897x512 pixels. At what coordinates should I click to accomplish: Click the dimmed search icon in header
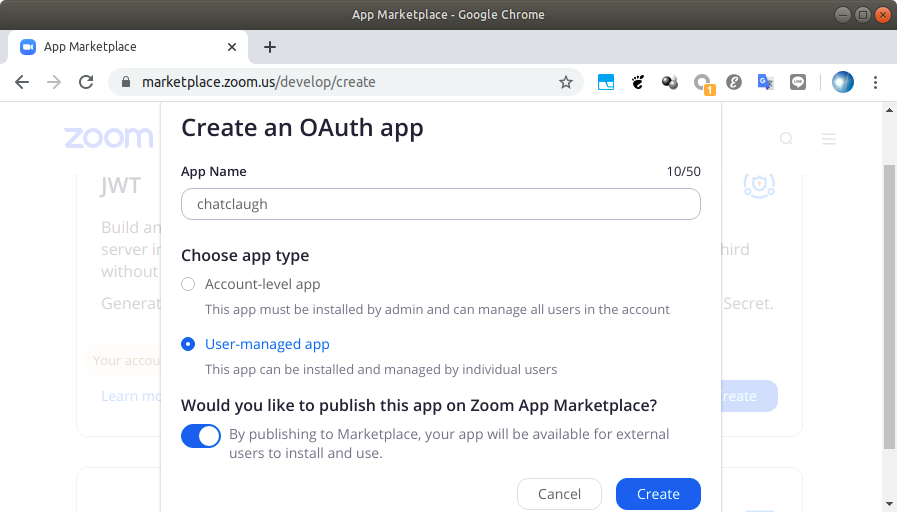pos(786,138)
